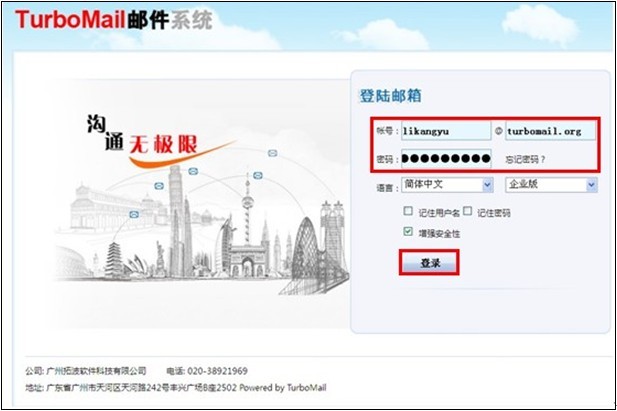Click the envelope icon above the pagoda

coord(134,215)
